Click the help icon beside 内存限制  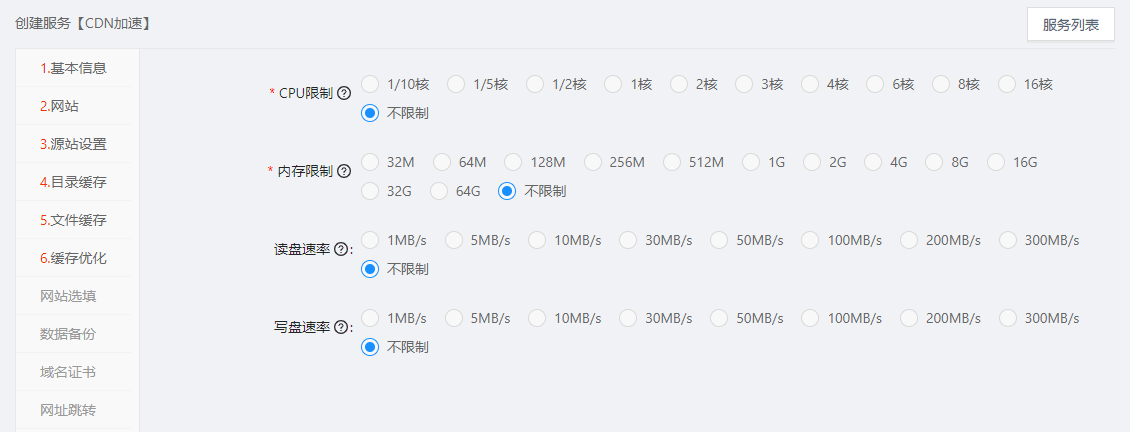click(344, 171)
